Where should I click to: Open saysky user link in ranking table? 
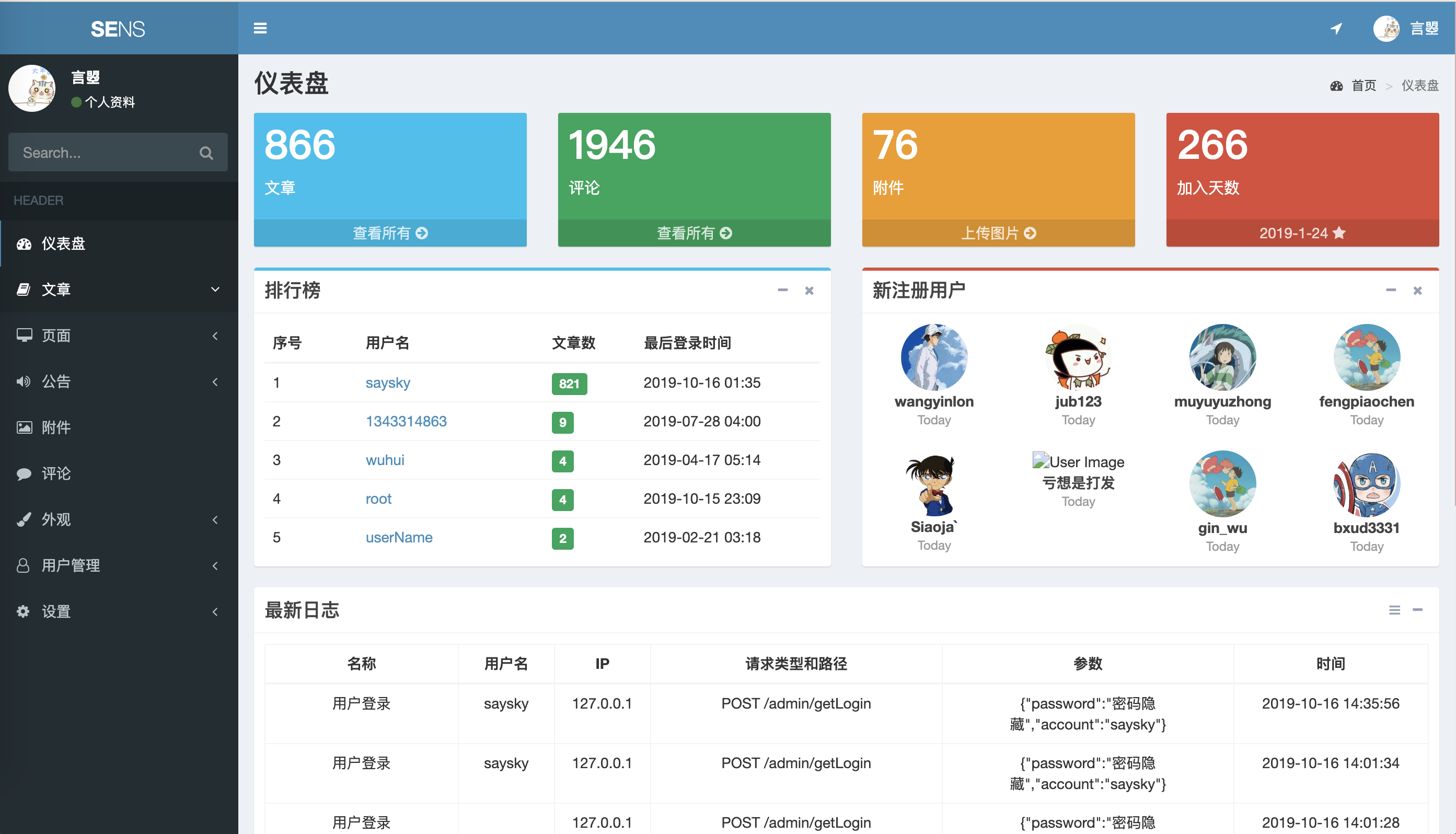pyautogui.click(x=388, y=383)
